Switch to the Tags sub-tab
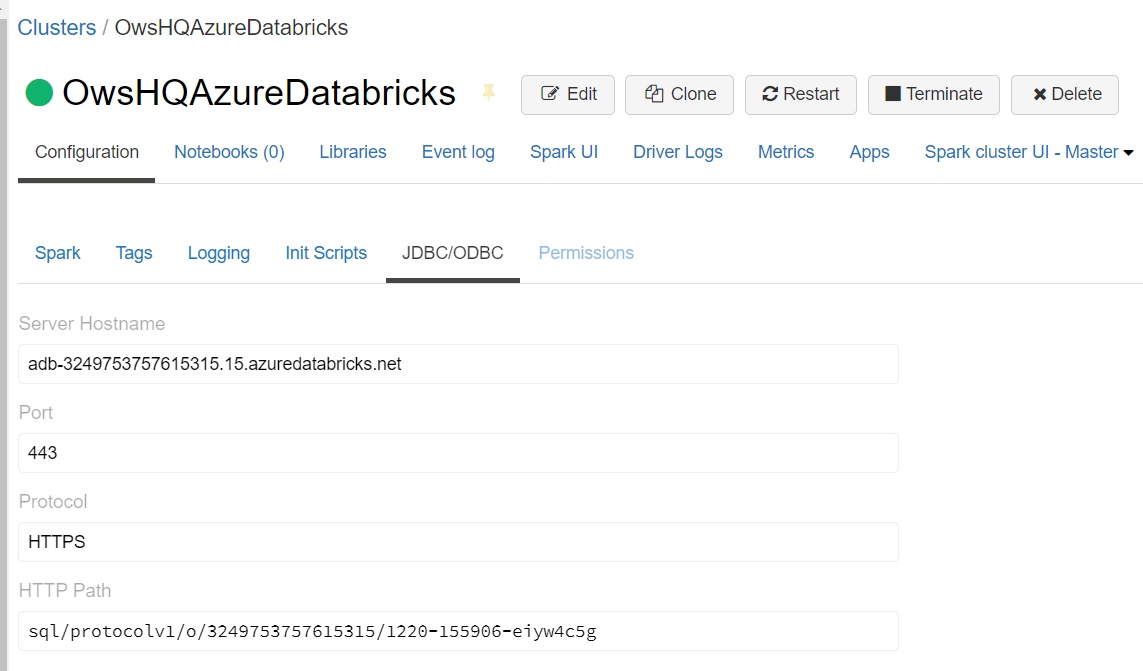 [x=134, y=253]
